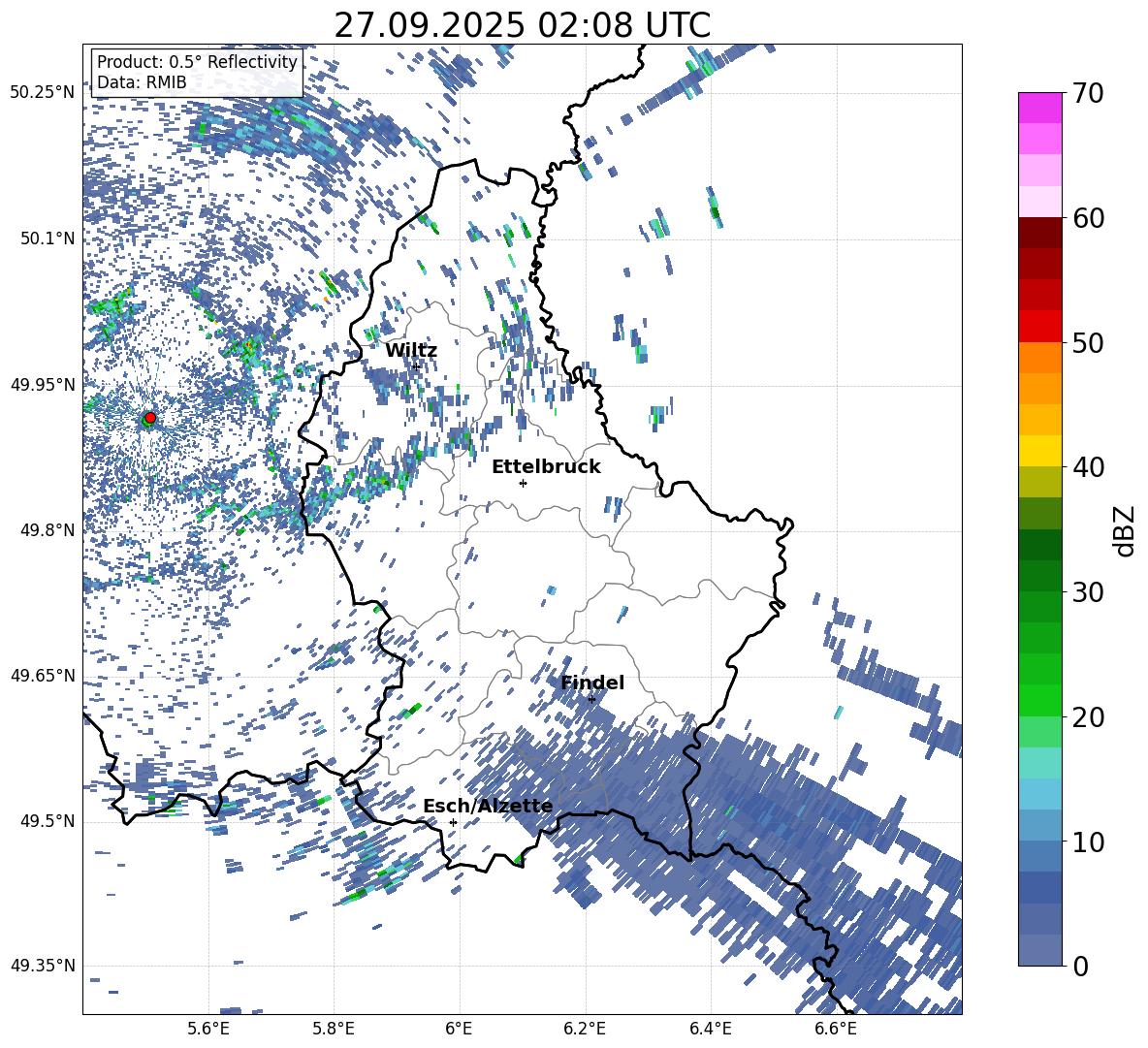Pick the dark maroon swatch just below 60 dBZ

point(1039,233)
